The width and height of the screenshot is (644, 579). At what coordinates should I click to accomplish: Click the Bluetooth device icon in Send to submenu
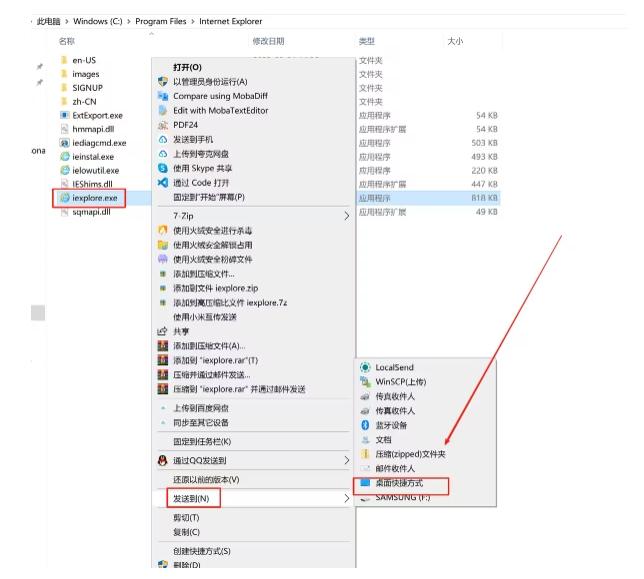tap(365, 425)
